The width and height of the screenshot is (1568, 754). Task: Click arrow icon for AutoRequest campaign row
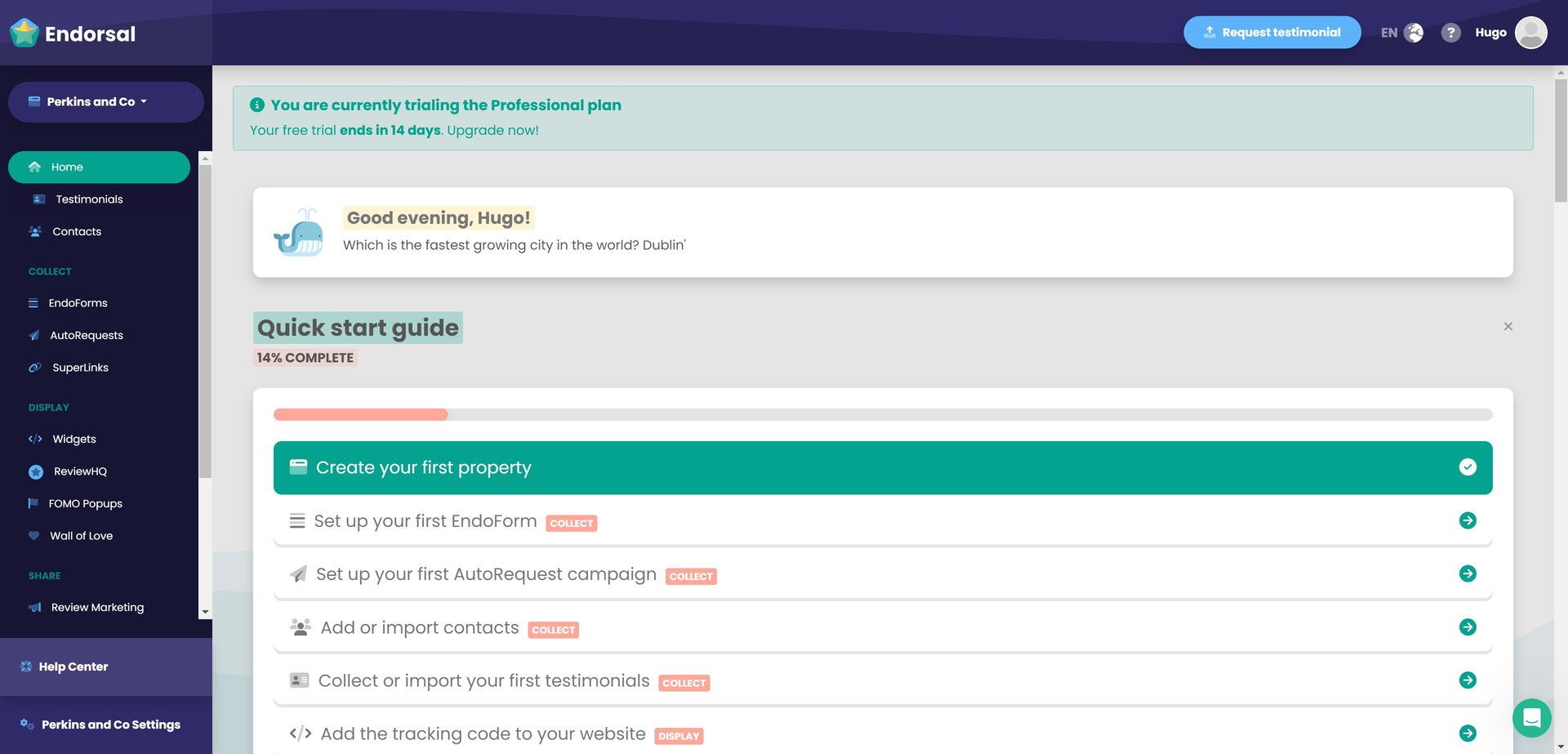(x=1468, y=573)
